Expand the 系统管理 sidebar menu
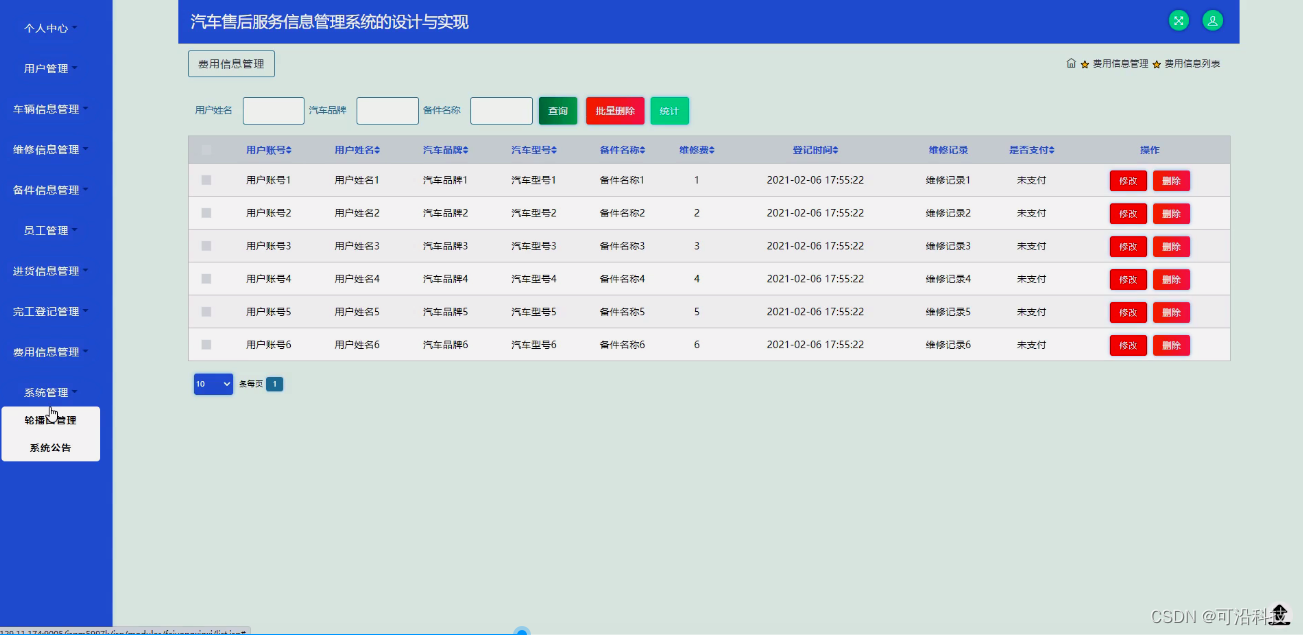 (x=45, y=391)
